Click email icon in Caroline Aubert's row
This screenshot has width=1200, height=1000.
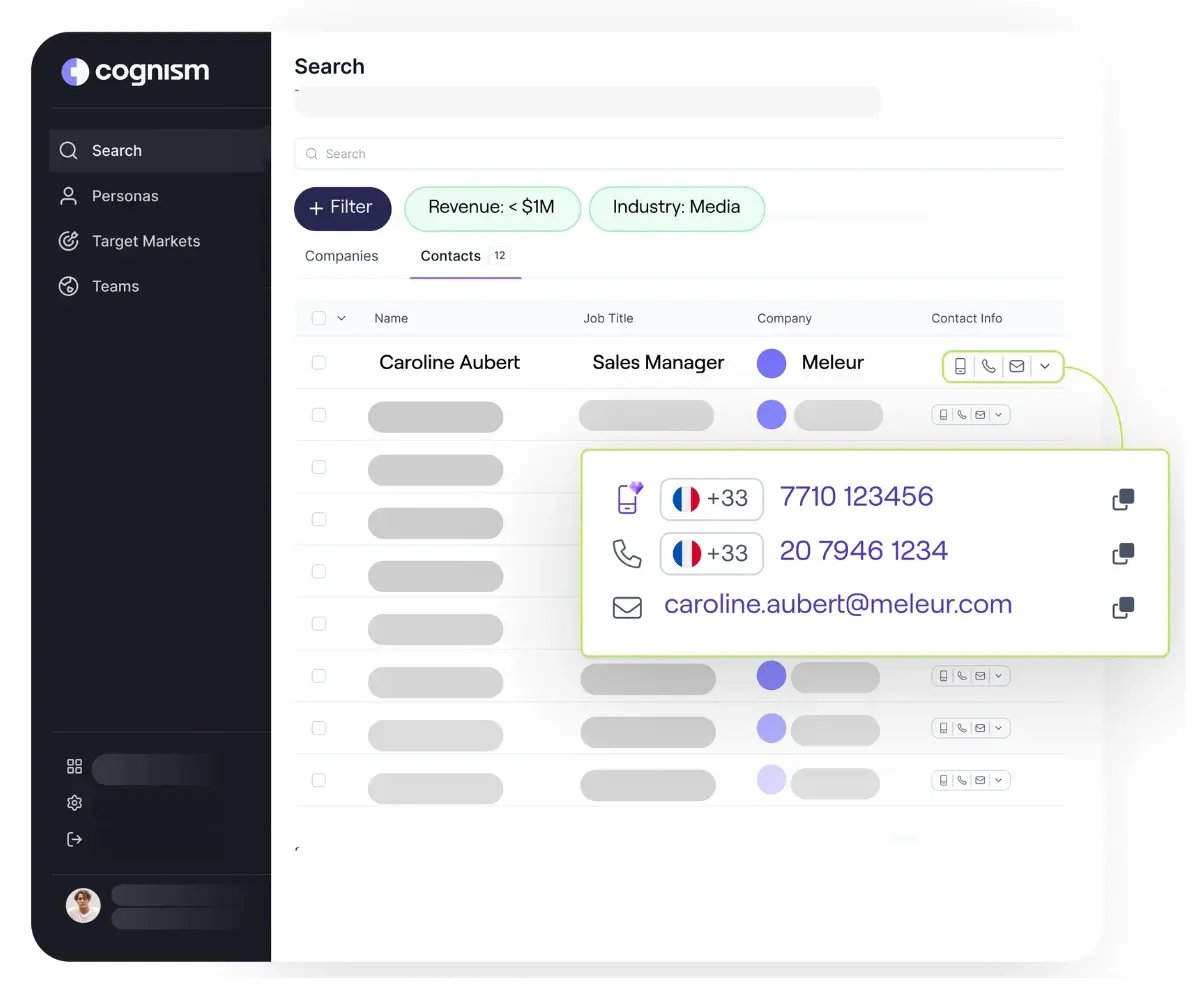point(1017,367)
